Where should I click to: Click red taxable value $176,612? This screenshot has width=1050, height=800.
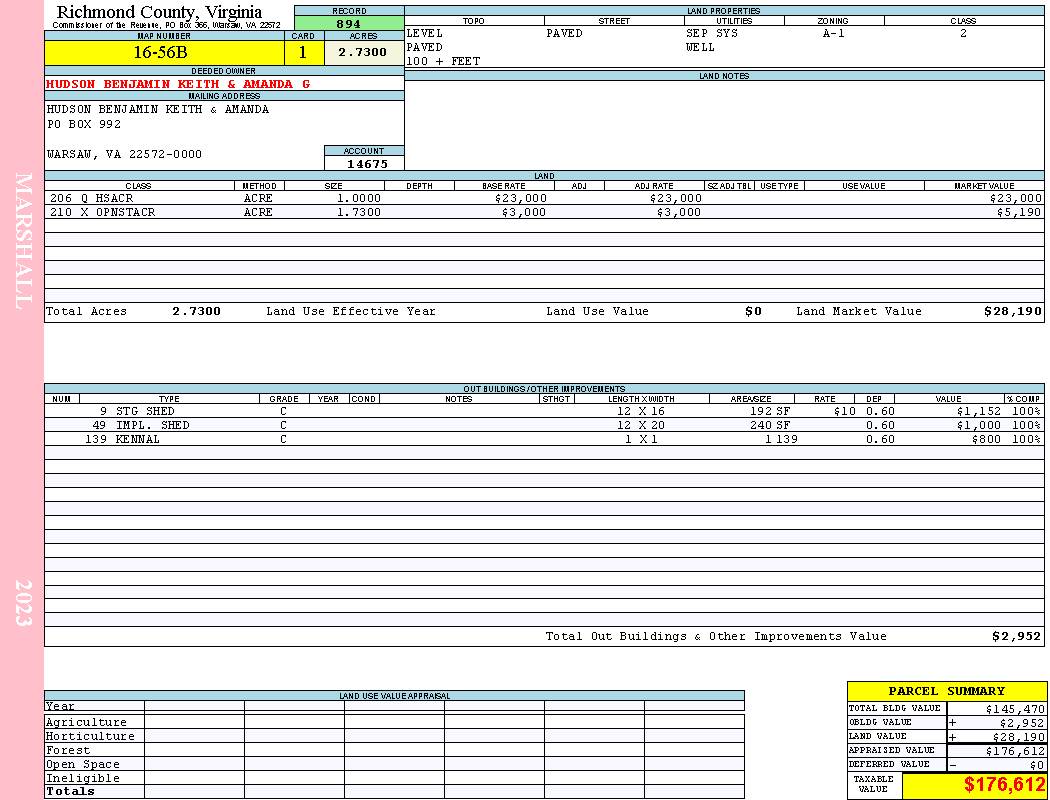[x=1004, y=785]
